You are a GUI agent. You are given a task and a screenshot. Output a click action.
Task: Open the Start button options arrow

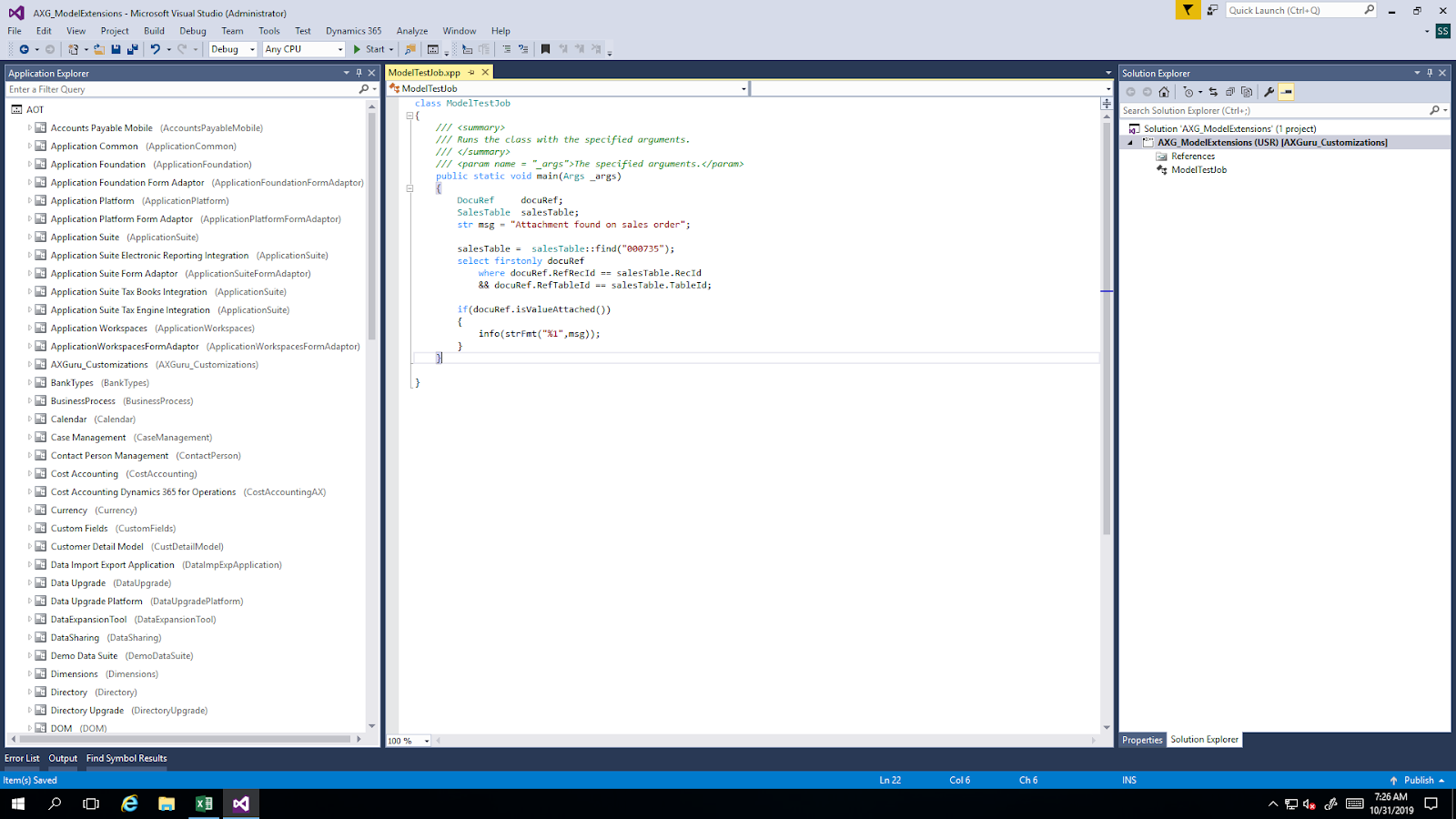pyautogui.click(x=391, y=49)
